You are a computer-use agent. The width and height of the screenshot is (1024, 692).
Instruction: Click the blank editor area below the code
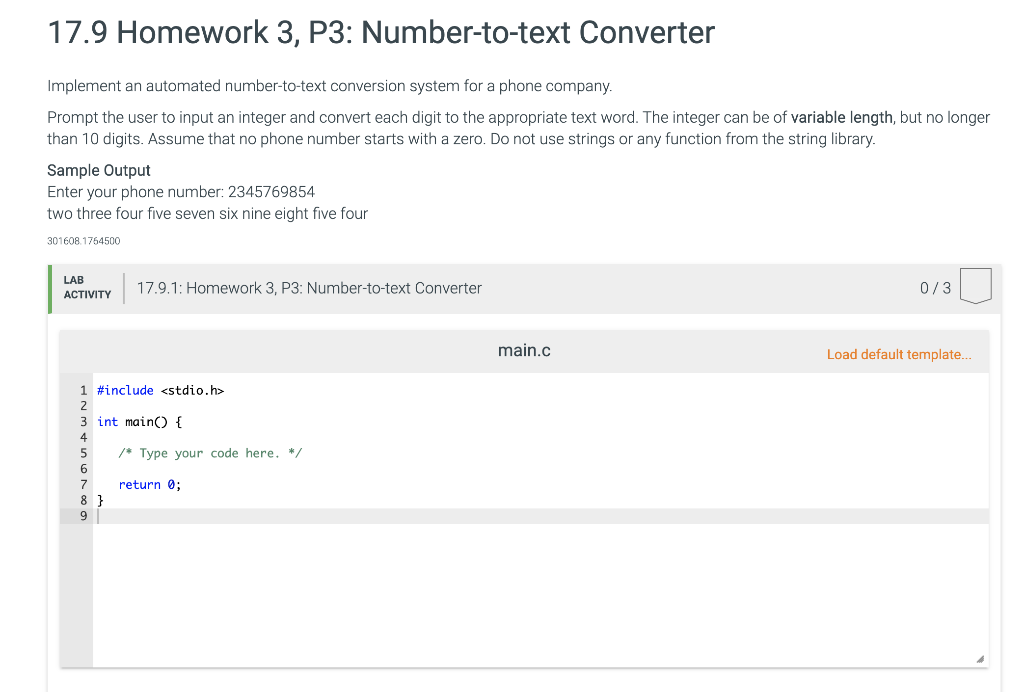pos(541,594)
